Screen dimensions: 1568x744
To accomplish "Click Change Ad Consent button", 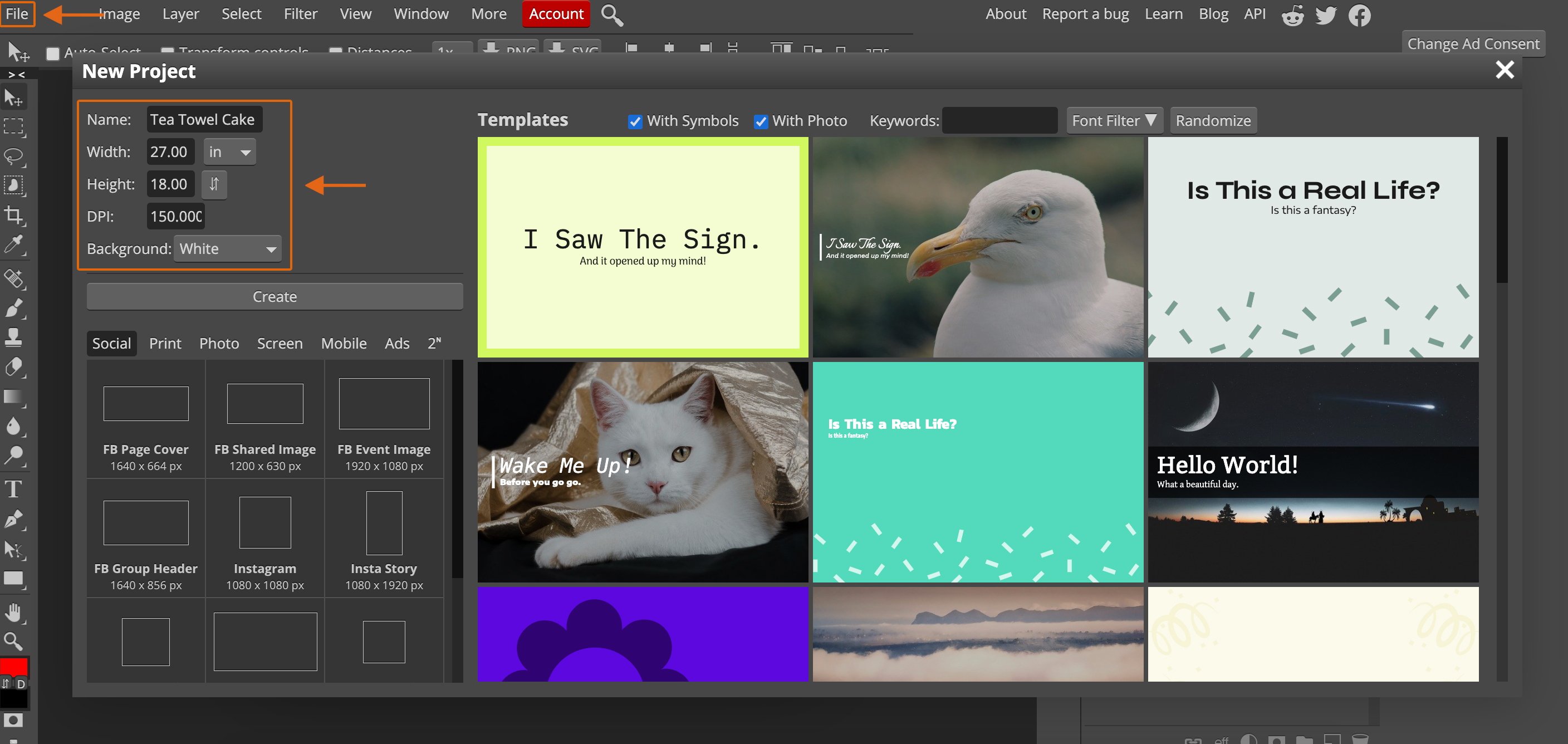I will (1473, 44).
